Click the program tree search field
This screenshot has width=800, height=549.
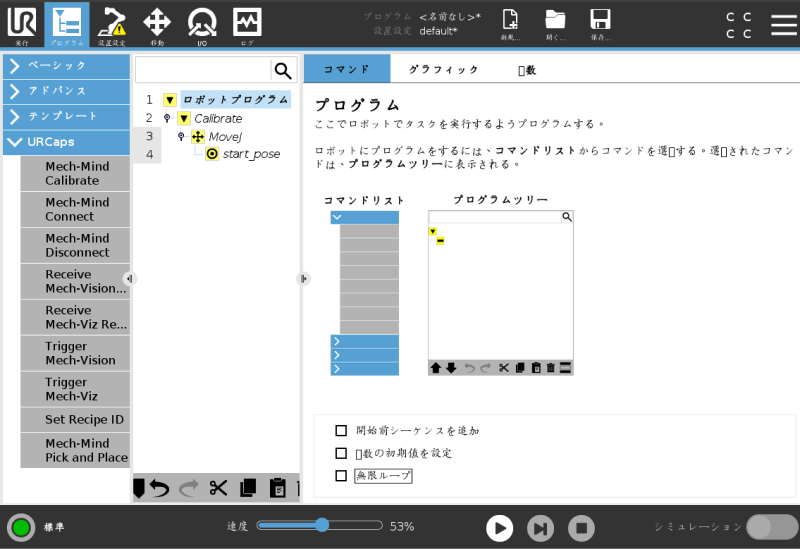pyautogui.click(x=203, y=70)
